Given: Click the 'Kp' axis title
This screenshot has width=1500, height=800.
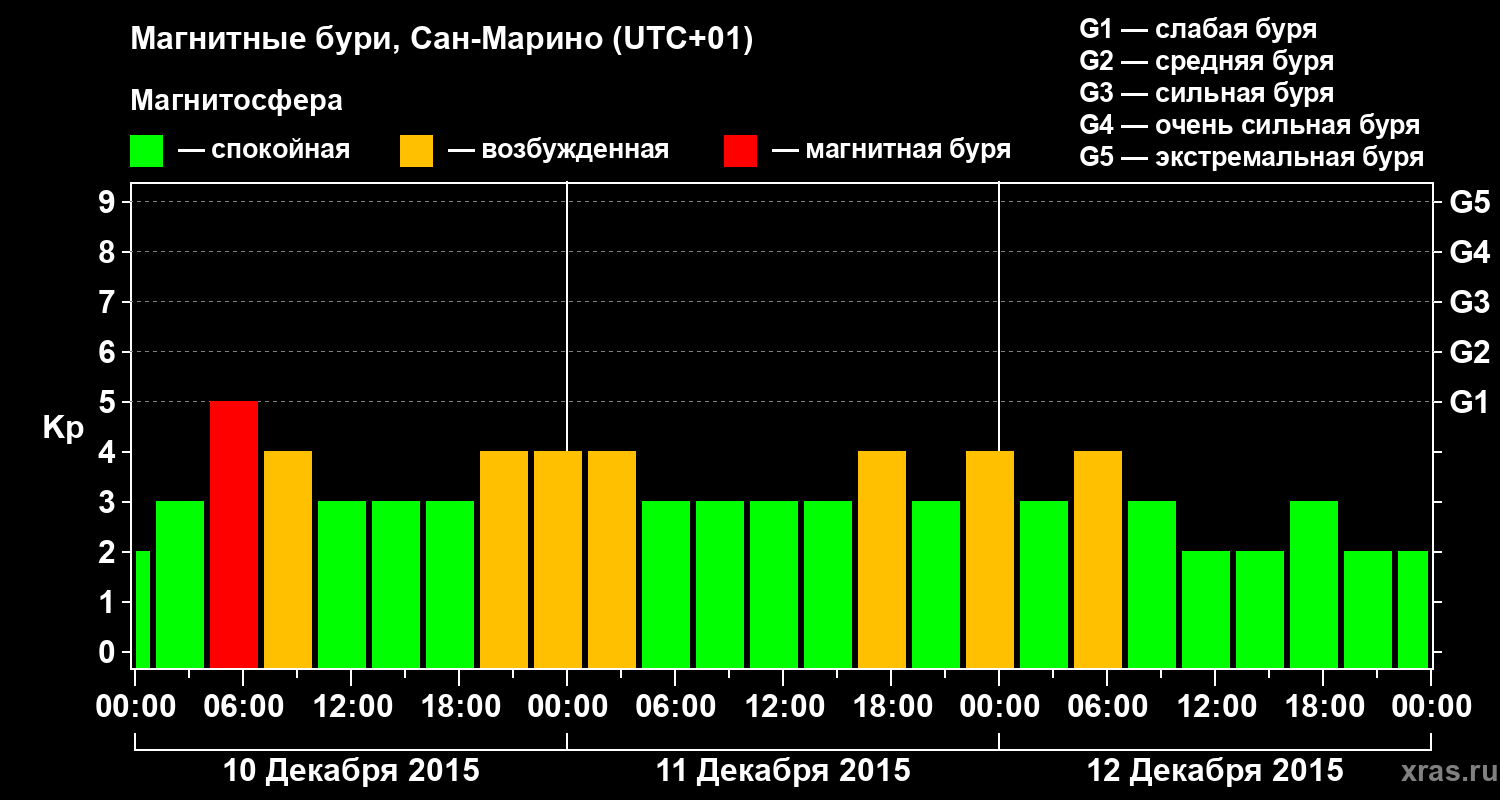Looking at the screenshot, I should tap(63, 428).
